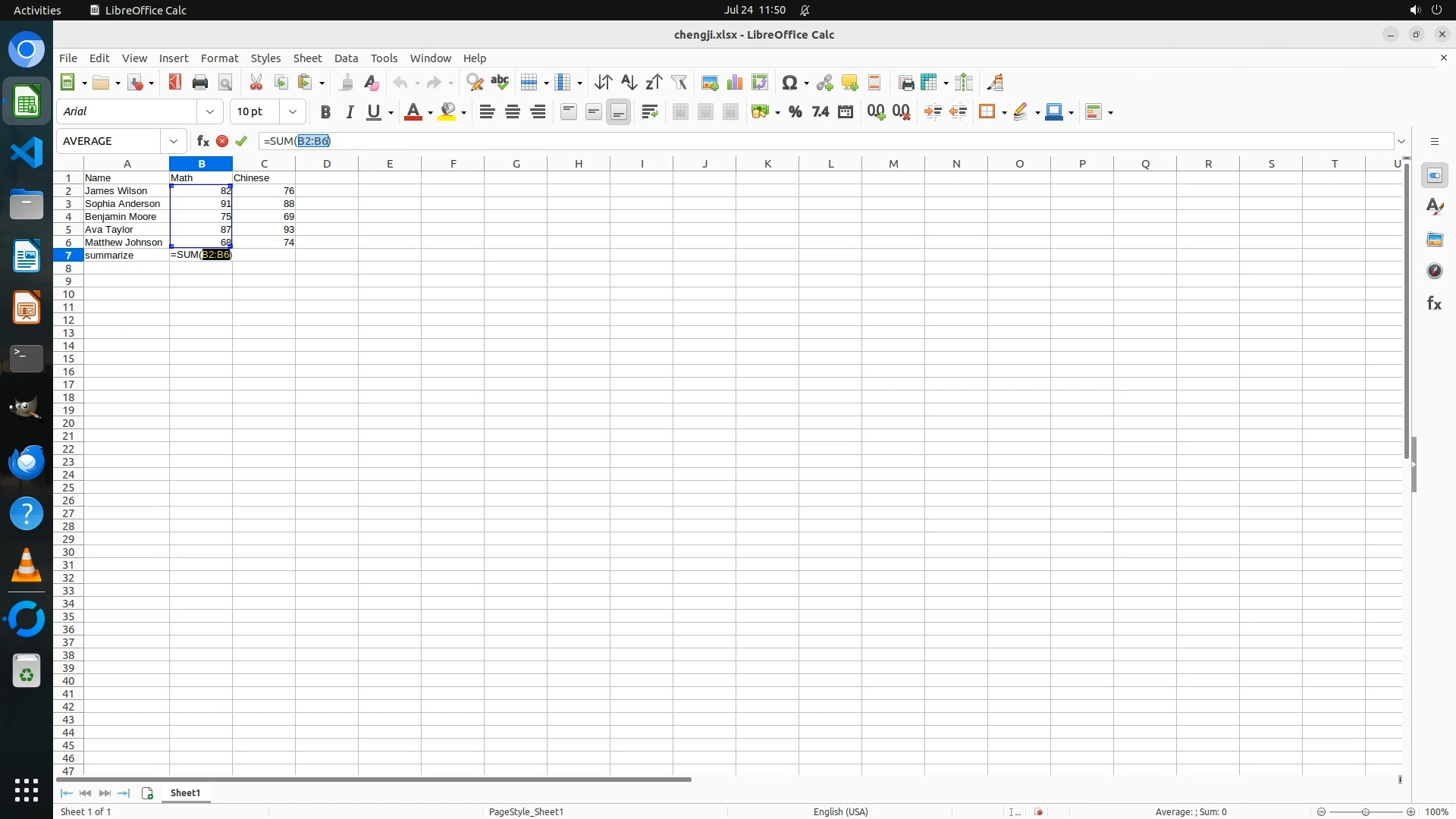Click column D header
The image size is (1456, 819).
pos(327,164)
